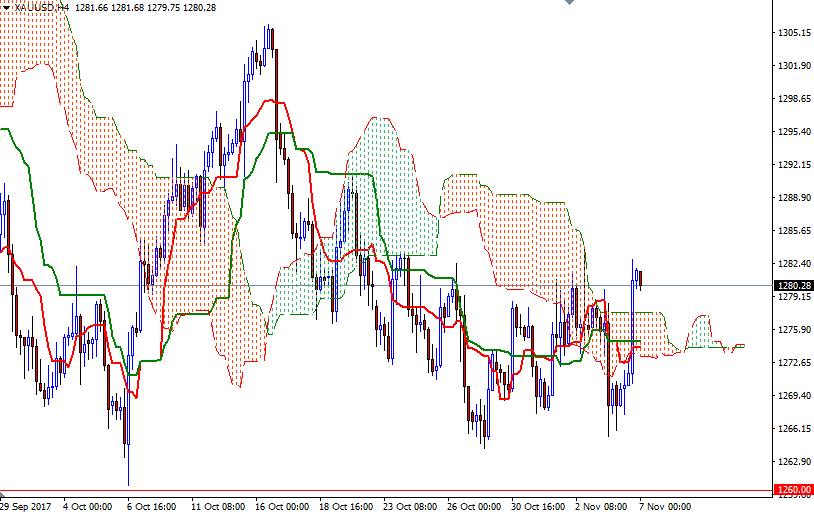Click the 18 Oct 16:00 time label
The image size is (814, 514).
coord(346,506)
